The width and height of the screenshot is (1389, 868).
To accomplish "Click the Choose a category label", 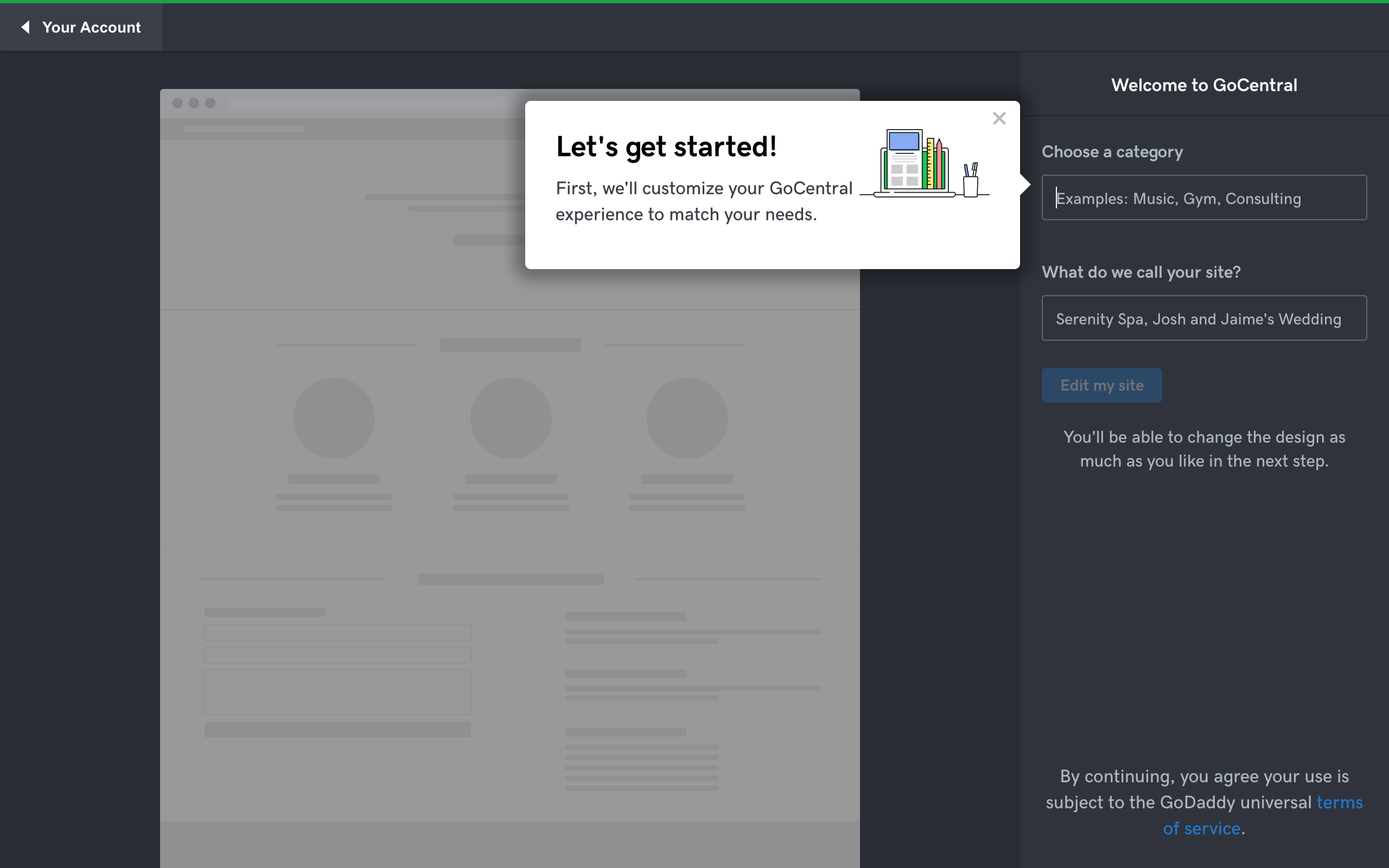I will click(x=1112, y=151).
